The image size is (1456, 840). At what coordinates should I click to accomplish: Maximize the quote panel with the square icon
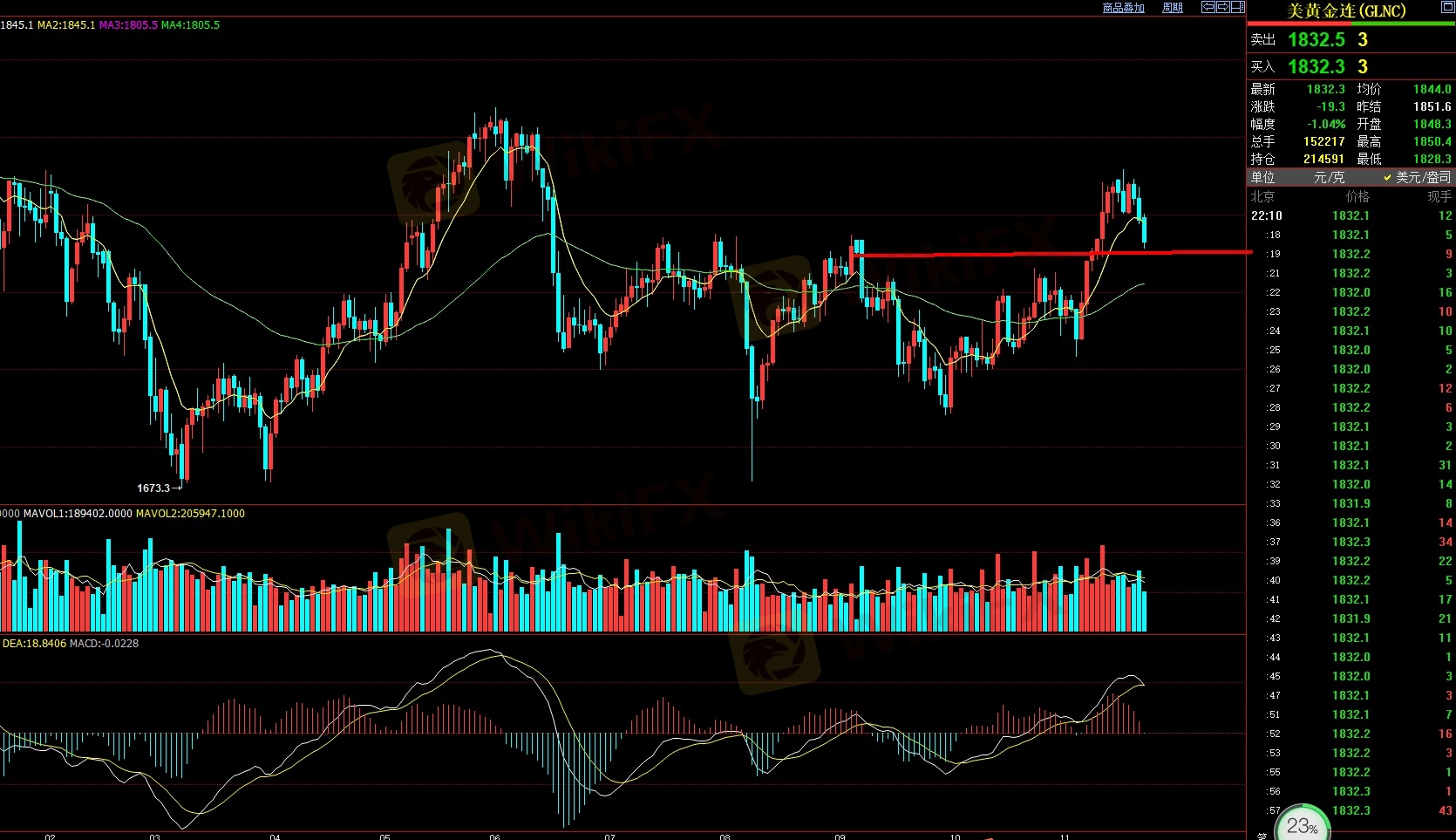[1447, 7]
